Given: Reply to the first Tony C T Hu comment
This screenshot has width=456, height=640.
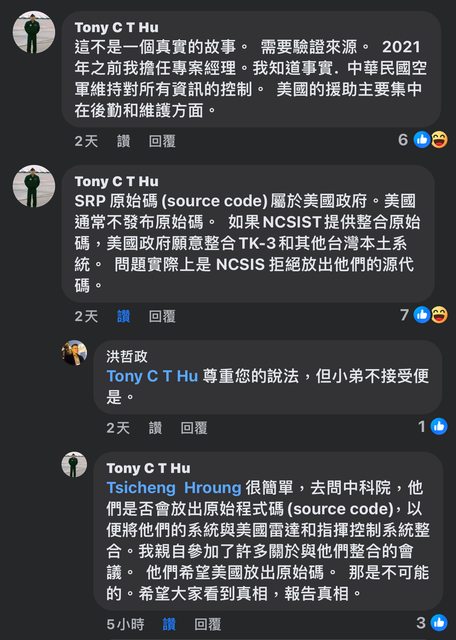Looking at the screenshot, I should [x=162, y=142].
